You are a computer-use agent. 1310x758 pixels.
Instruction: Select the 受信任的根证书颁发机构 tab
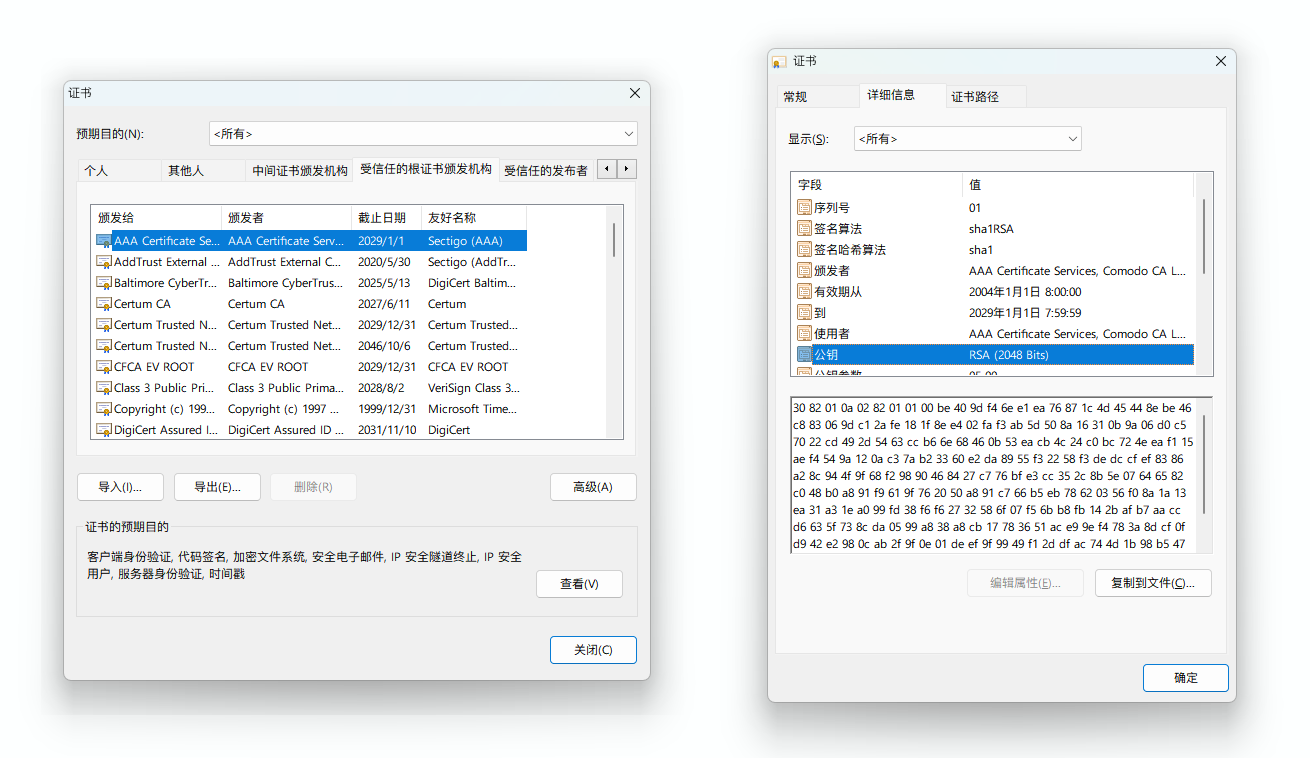[x=426, y=169]
